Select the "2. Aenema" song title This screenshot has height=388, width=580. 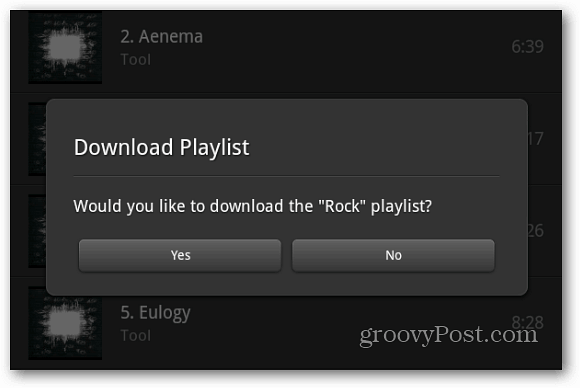(162, 37)
